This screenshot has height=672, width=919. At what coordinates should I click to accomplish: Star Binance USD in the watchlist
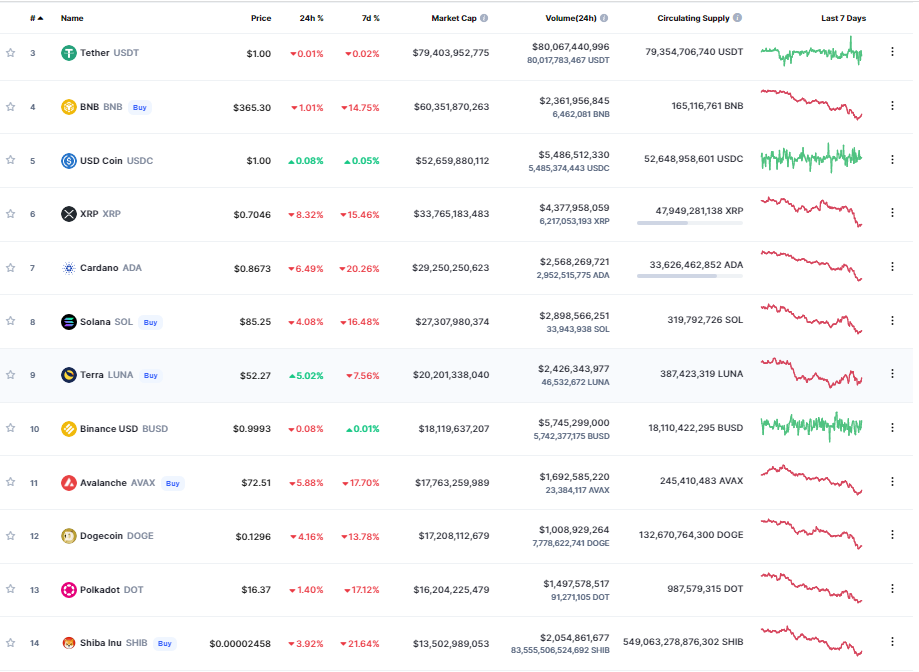[11, 428]
